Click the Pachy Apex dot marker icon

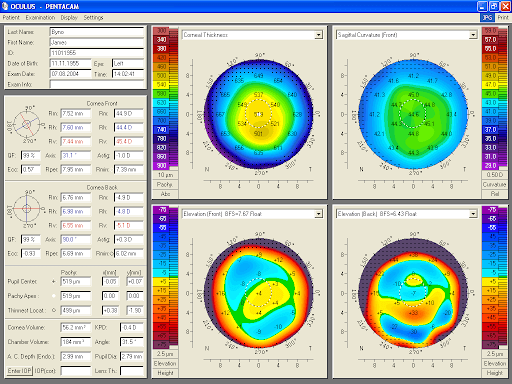point(53,296)
